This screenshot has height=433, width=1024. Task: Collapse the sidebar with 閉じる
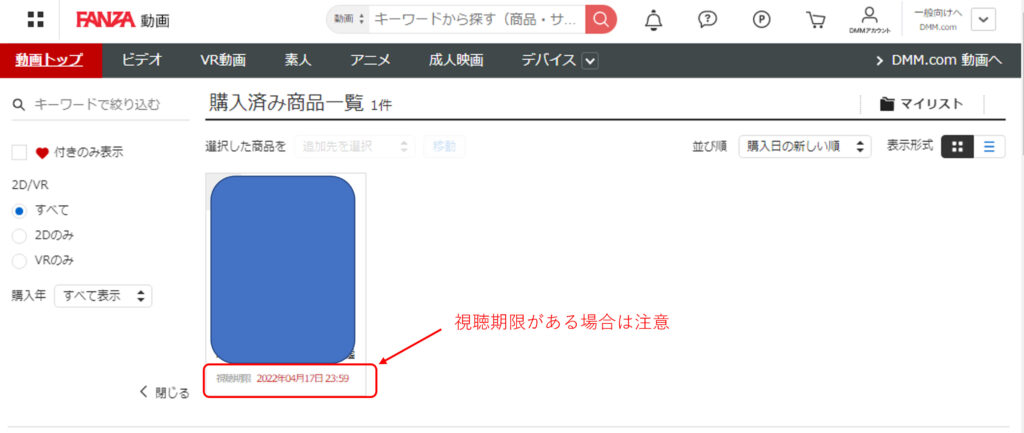(164, 392)
